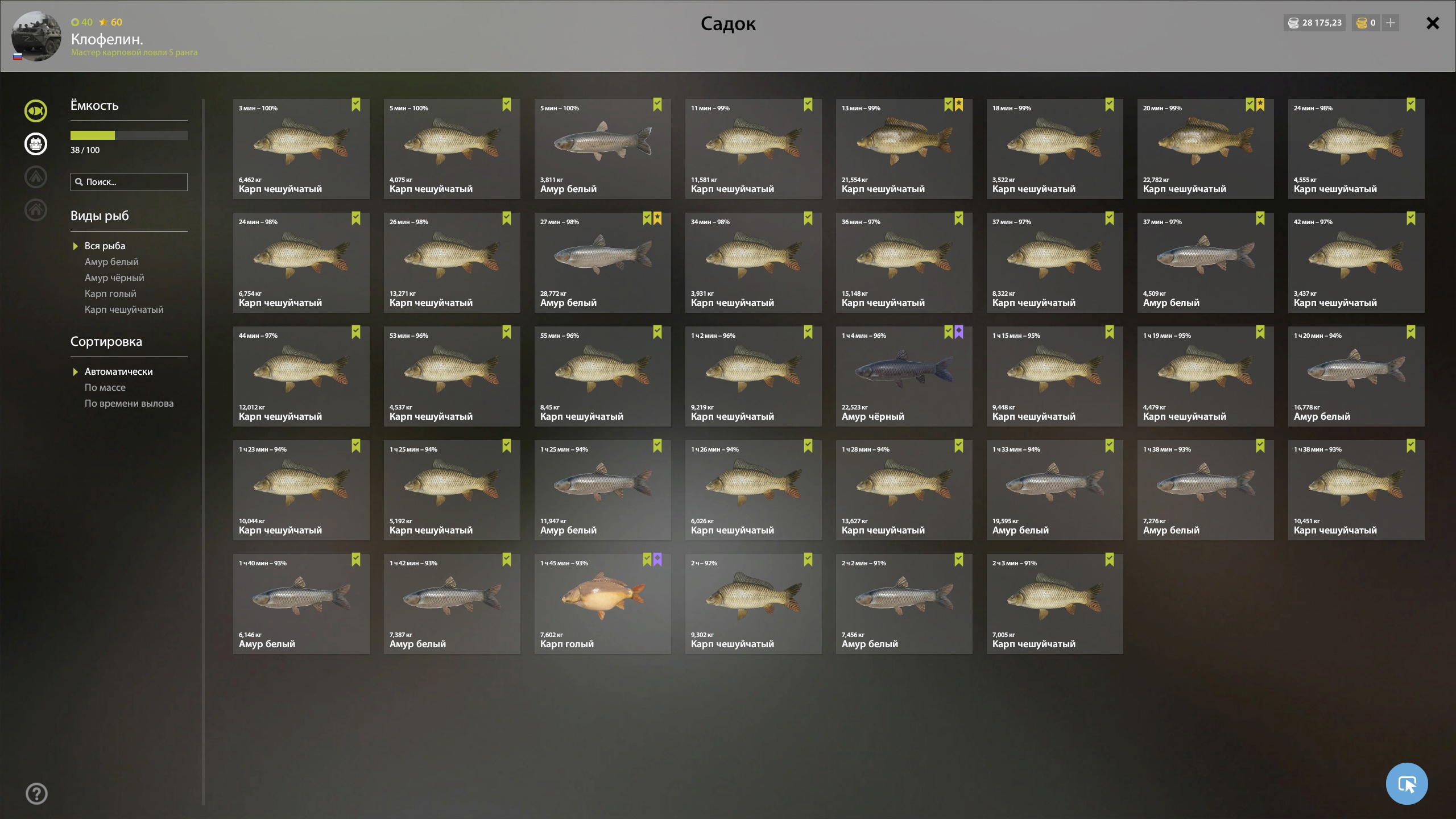The height and width of the screenshot is (819, 1456).
Task: Open the fish keepnet tab icon
Action: click(x=36, y=111)
